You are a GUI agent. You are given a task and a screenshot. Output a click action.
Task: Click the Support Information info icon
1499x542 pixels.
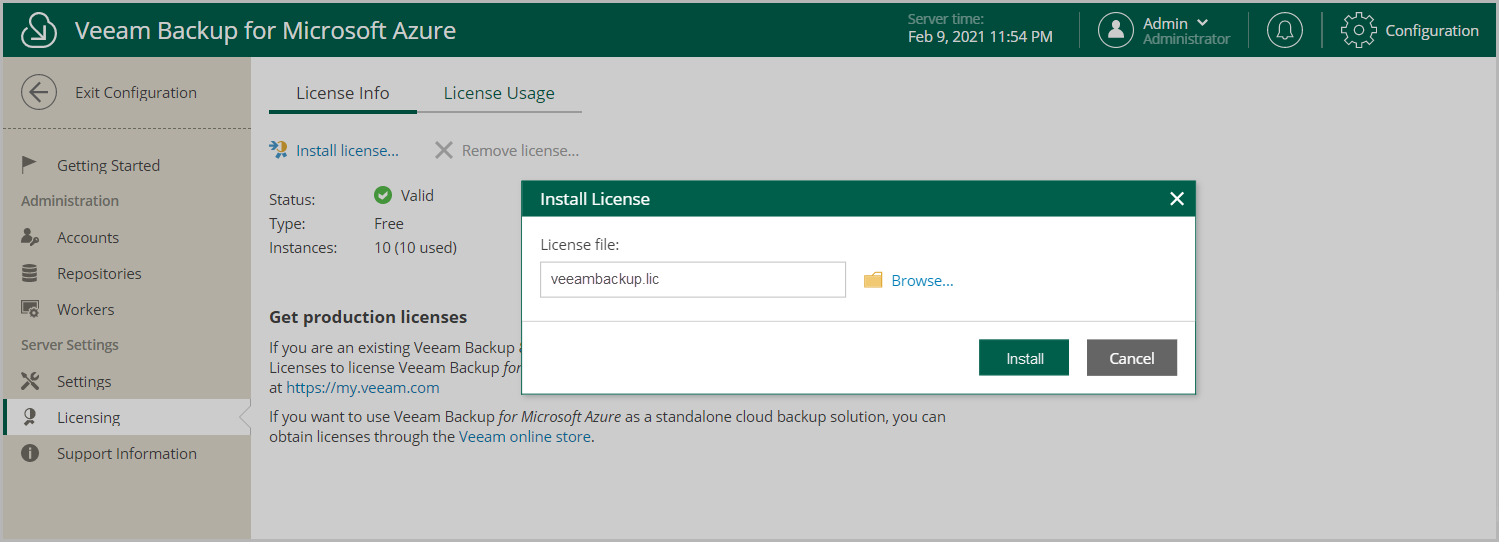pos(30,453)
